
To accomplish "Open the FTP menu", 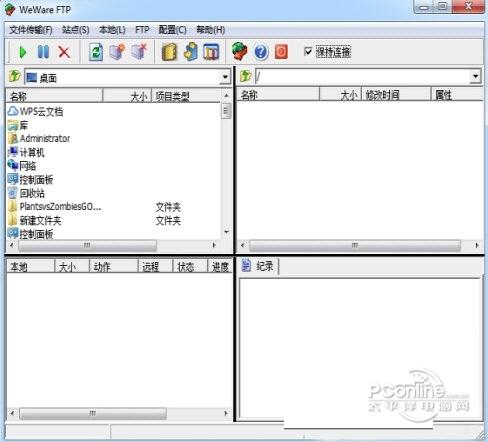I will pos(142,30).
